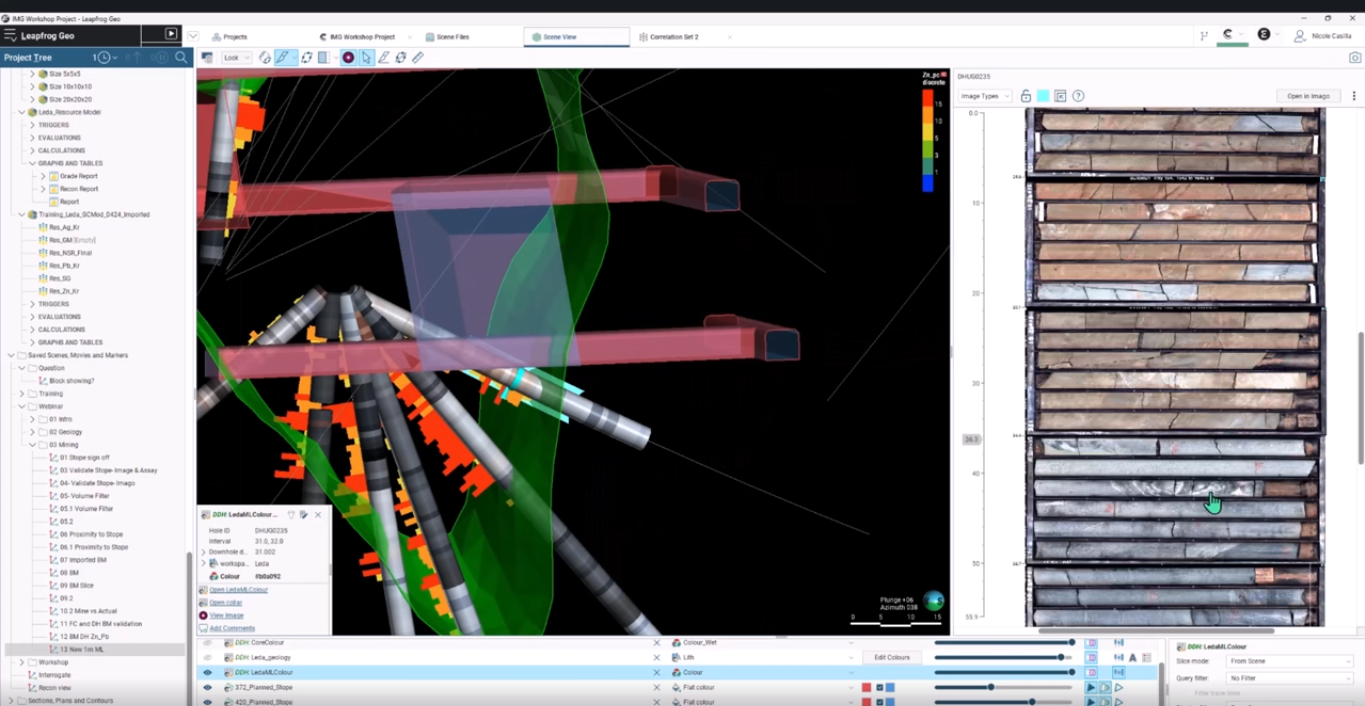The image size is (1365, 706).
Task: Click the round purple record button in toolbar
Action: [348, 58]
